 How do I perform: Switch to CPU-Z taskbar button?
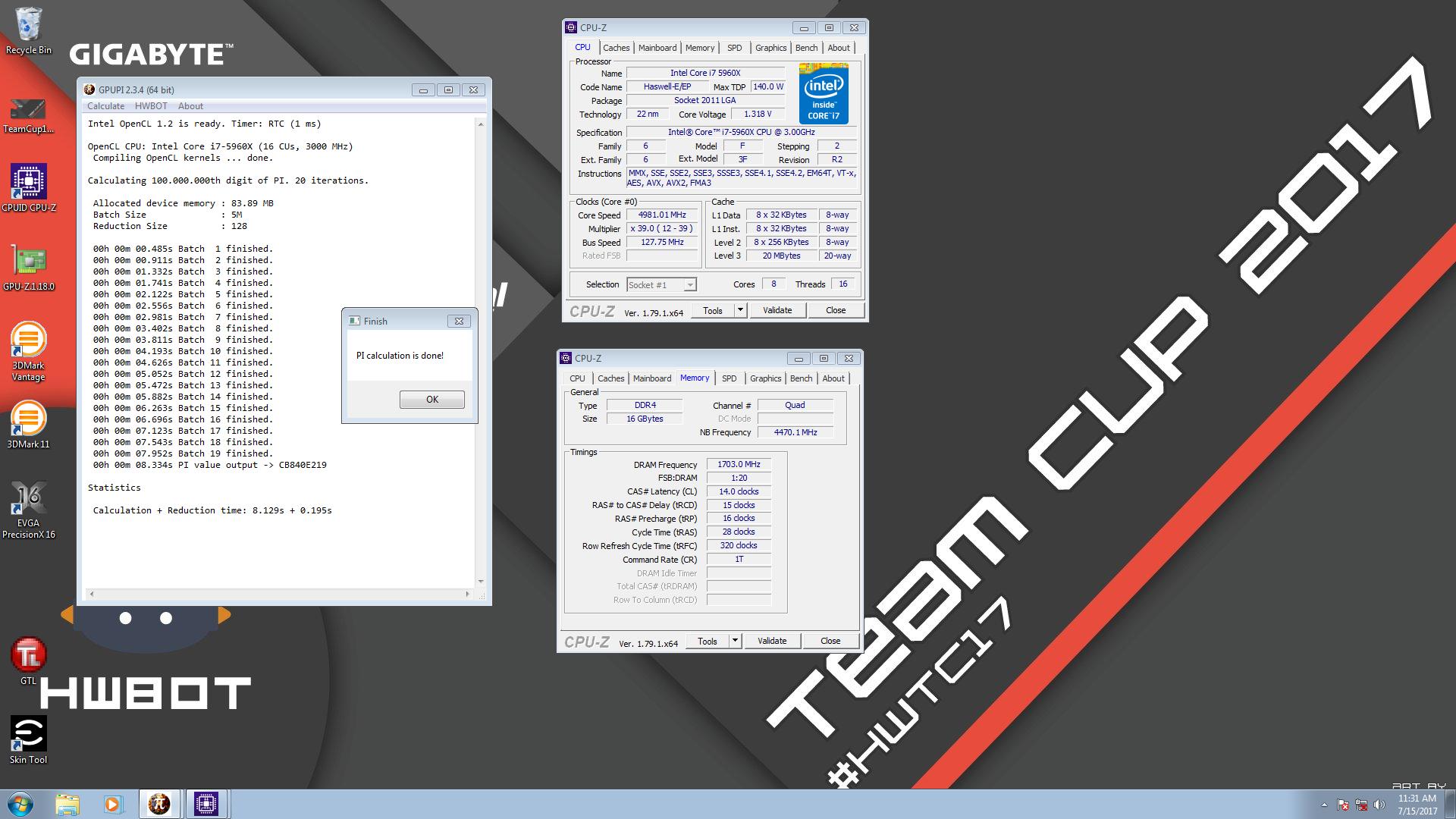pos(206,805)
